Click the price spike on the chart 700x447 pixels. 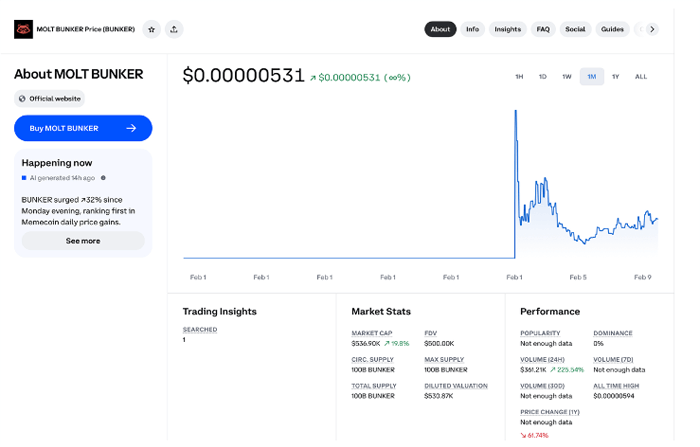[x=515, y=113]
